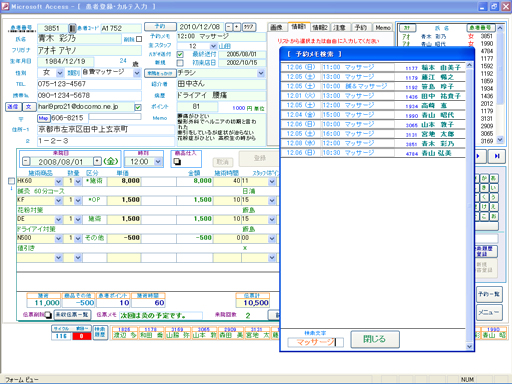Image resolution: width=512 pixels, height=384 pixels.
Task: Click the 送信 mail send button
Action: (13, 107)
